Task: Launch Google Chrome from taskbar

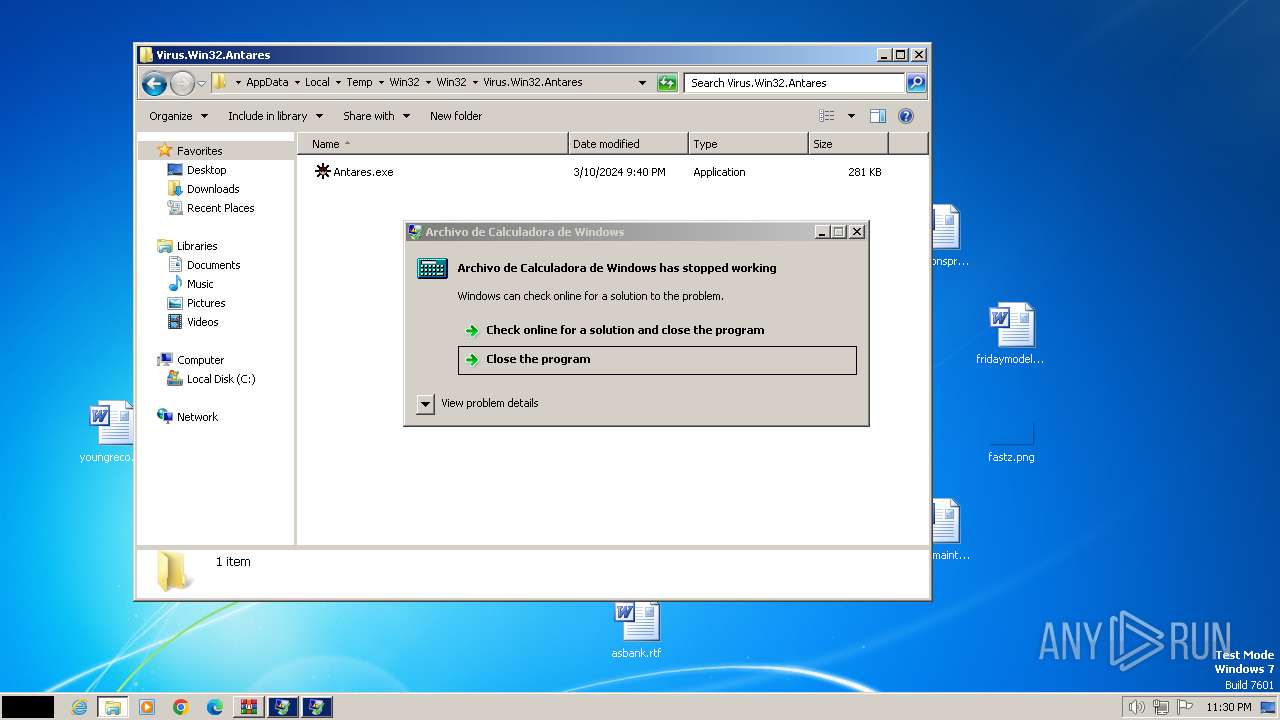Action: (x=181, y=707)
